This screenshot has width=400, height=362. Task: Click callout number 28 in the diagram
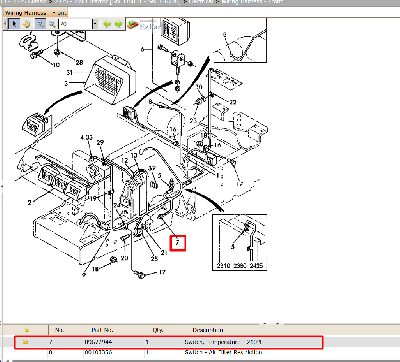79,62
